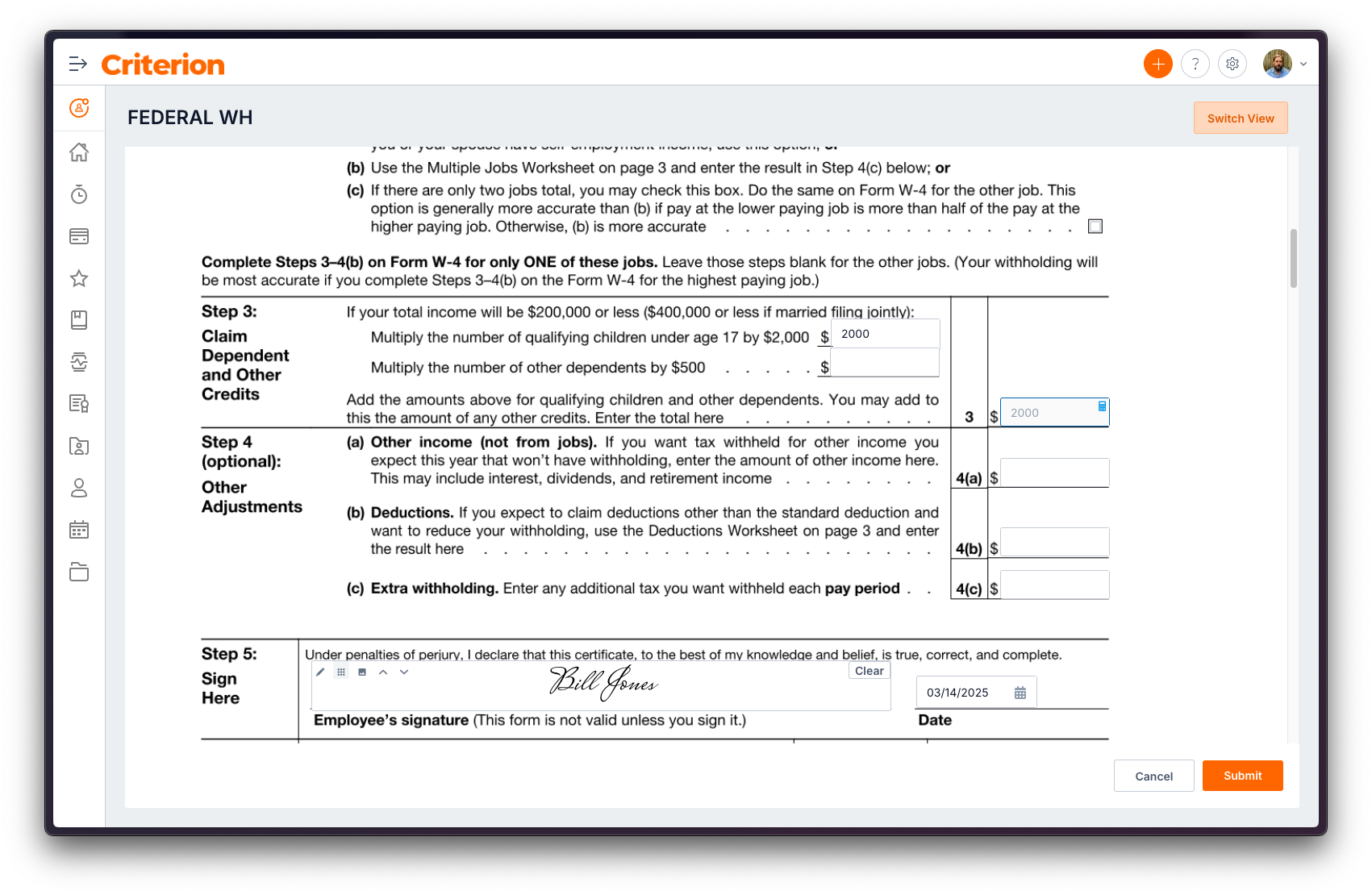Select the orange employee self-service sidebar icon
Viewport: 1372px width, 895px height.
tap(79, 108)
